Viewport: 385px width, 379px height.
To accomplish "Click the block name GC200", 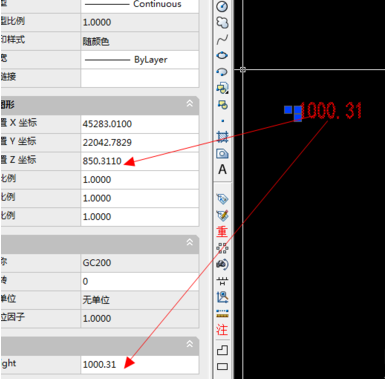I will point(140,263).
